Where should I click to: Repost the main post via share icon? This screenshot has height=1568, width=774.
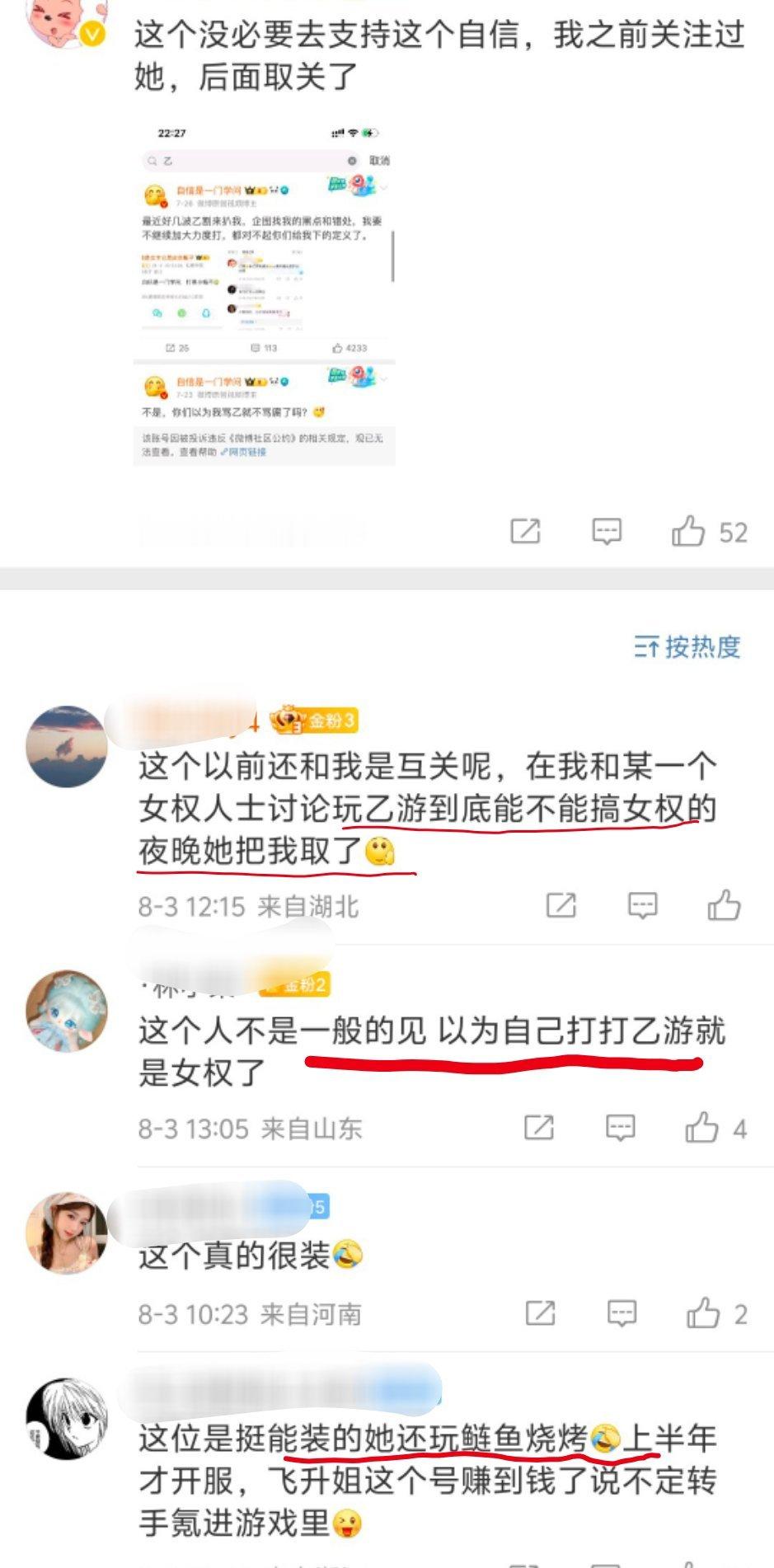pyautogui.click(x=525, y=532)
